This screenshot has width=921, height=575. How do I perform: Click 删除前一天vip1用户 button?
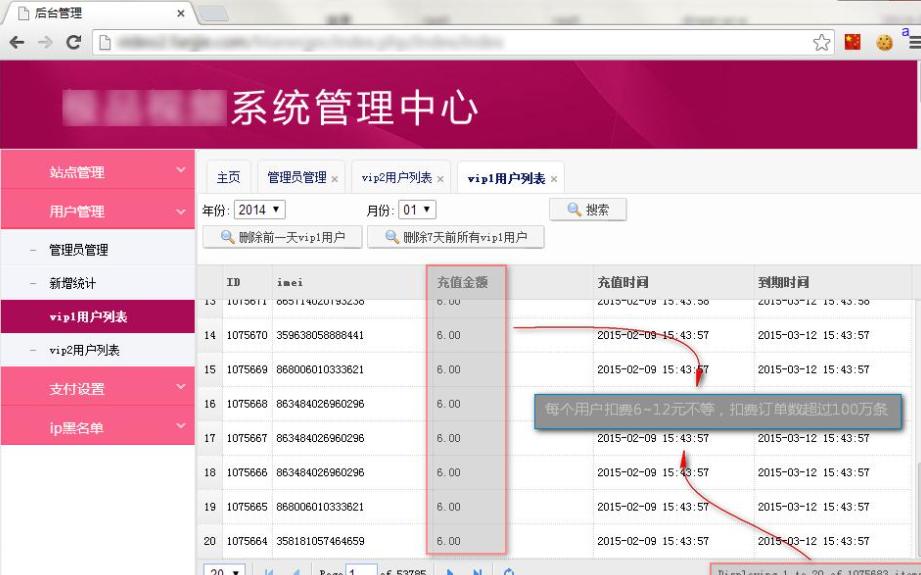tap(283, 237)
